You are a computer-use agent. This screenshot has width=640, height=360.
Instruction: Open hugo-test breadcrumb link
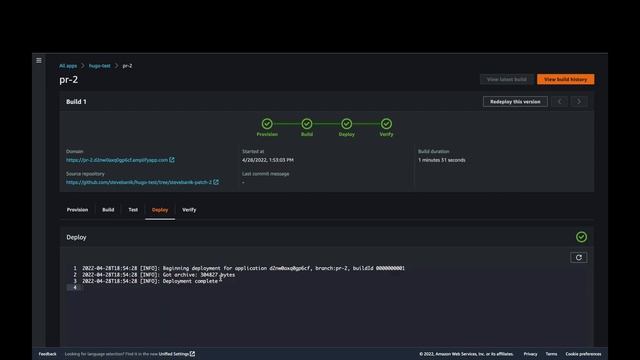tap(100, 66)
